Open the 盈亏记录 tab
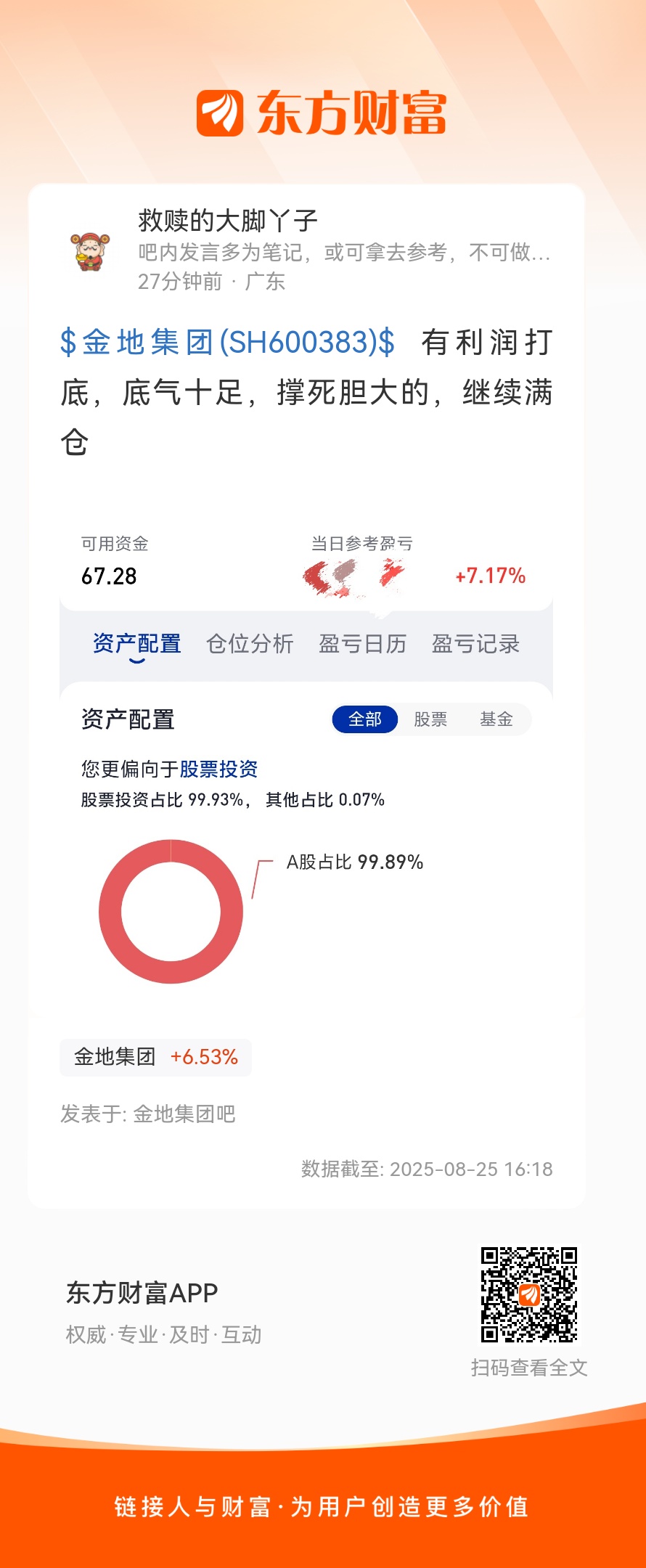646x1568 pixels. pyautogui.click(x=475, y=644)
